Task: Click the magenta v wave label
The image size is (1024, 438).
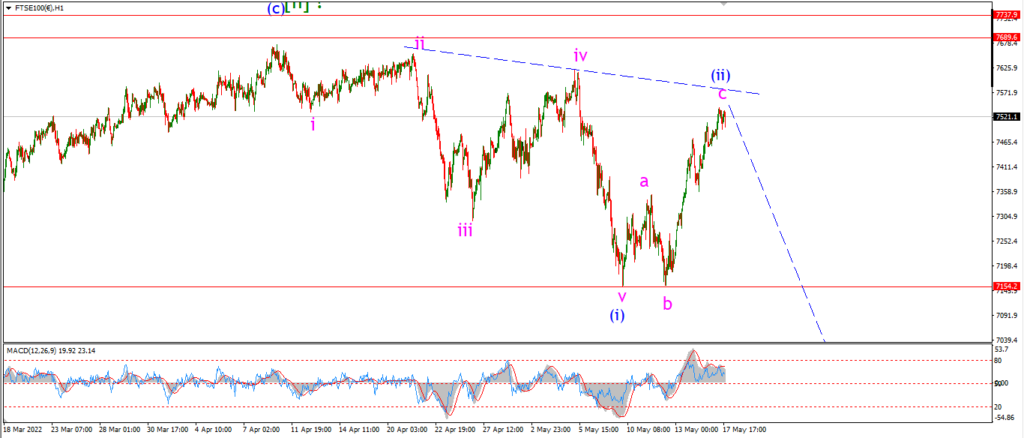Action: (622, 296)
